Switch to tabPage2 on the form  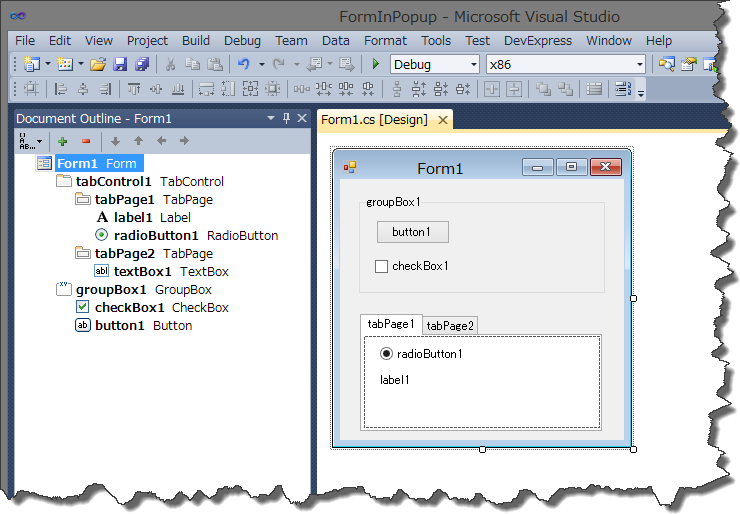[x=450, y=326]
